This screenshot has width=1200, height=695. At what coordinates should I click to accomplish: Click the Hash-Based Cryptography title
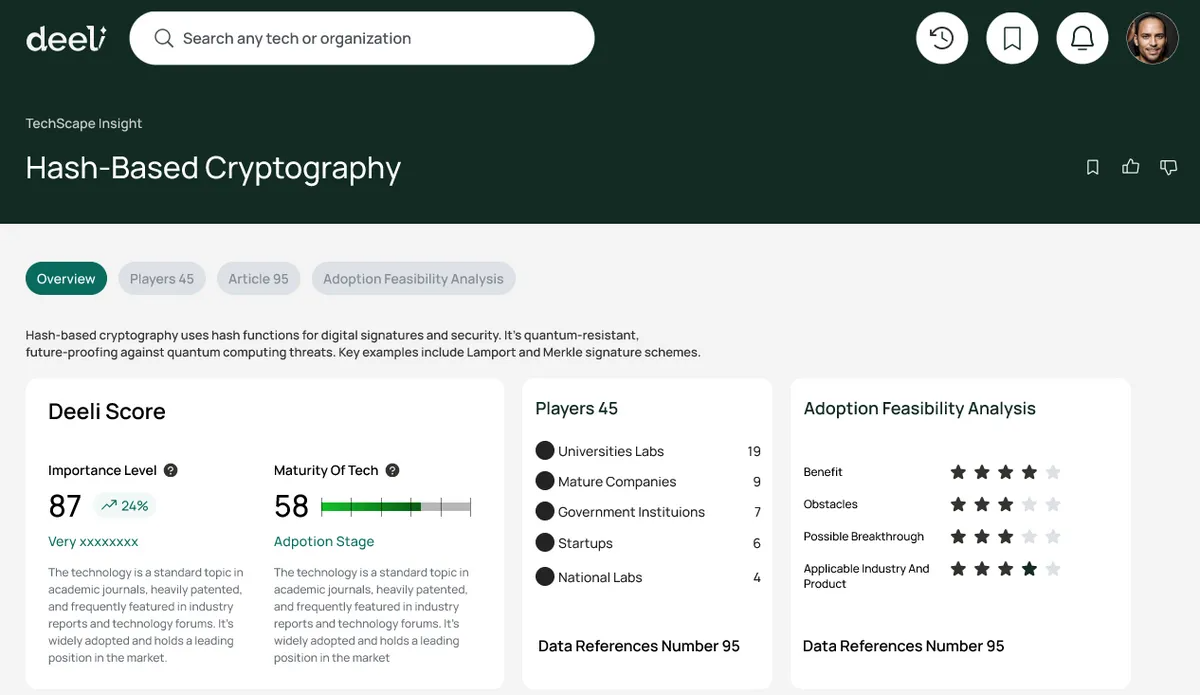point(213,168)
